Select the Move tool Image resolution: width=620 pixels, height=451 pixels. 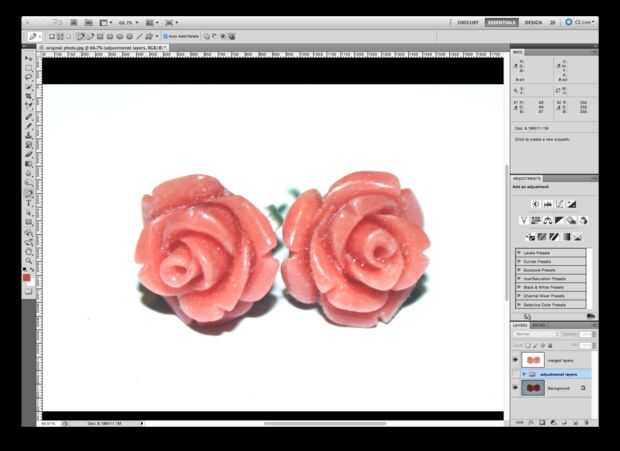[29, 59]
